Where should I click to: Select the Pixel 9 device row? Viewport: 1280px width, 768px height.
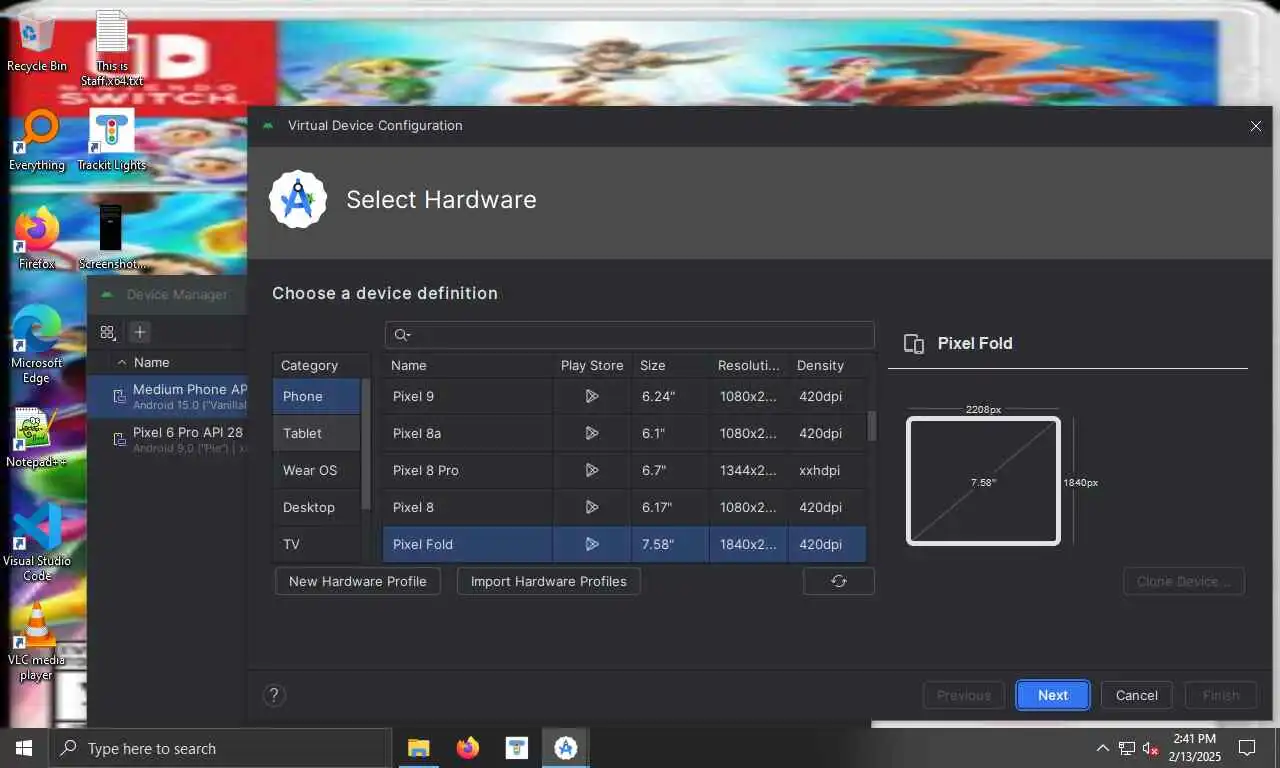coord(625,396)
